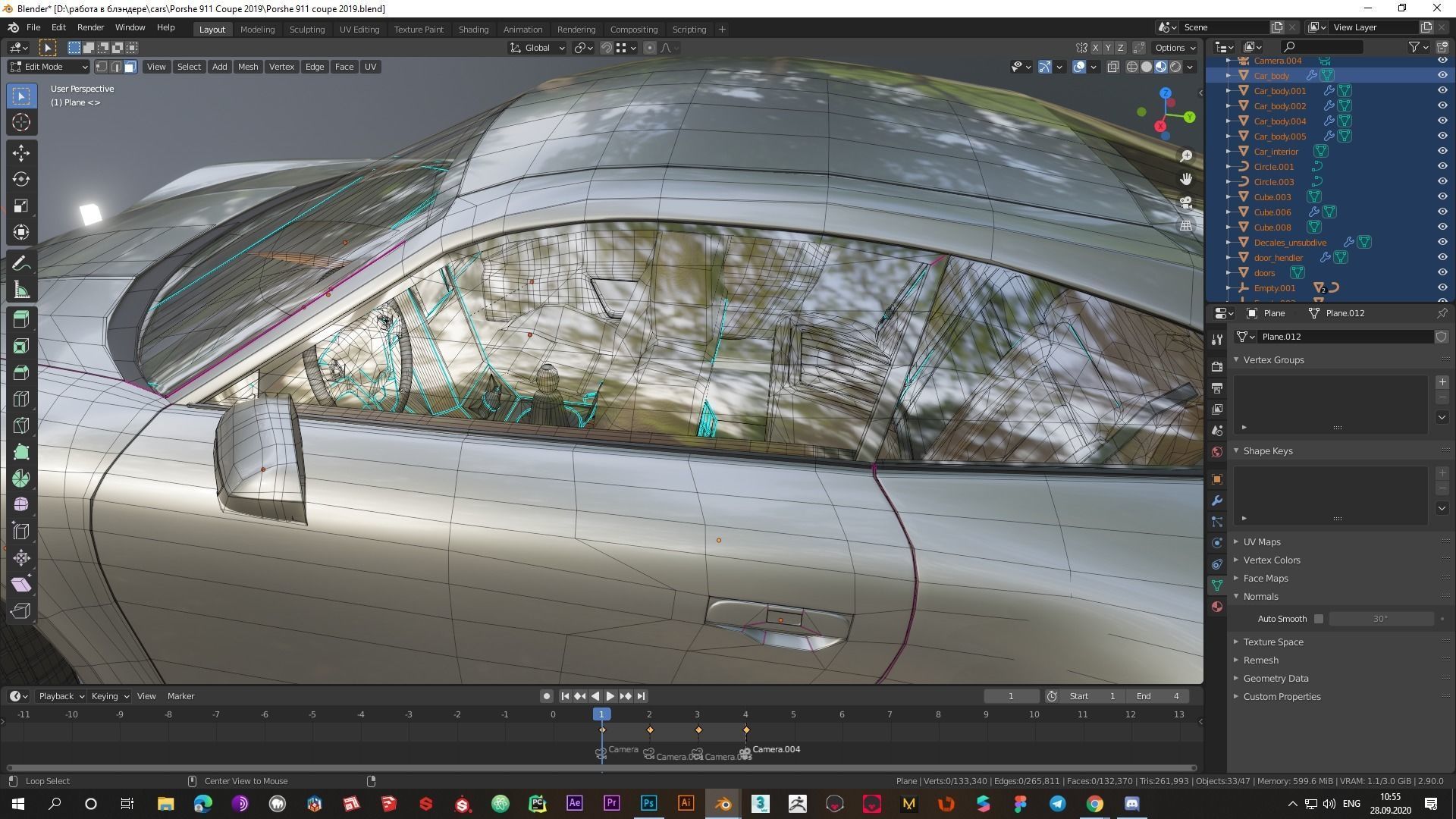Screen dimensions: 1456x819
Task: Activate the Move tool
Action: point(21,152)
